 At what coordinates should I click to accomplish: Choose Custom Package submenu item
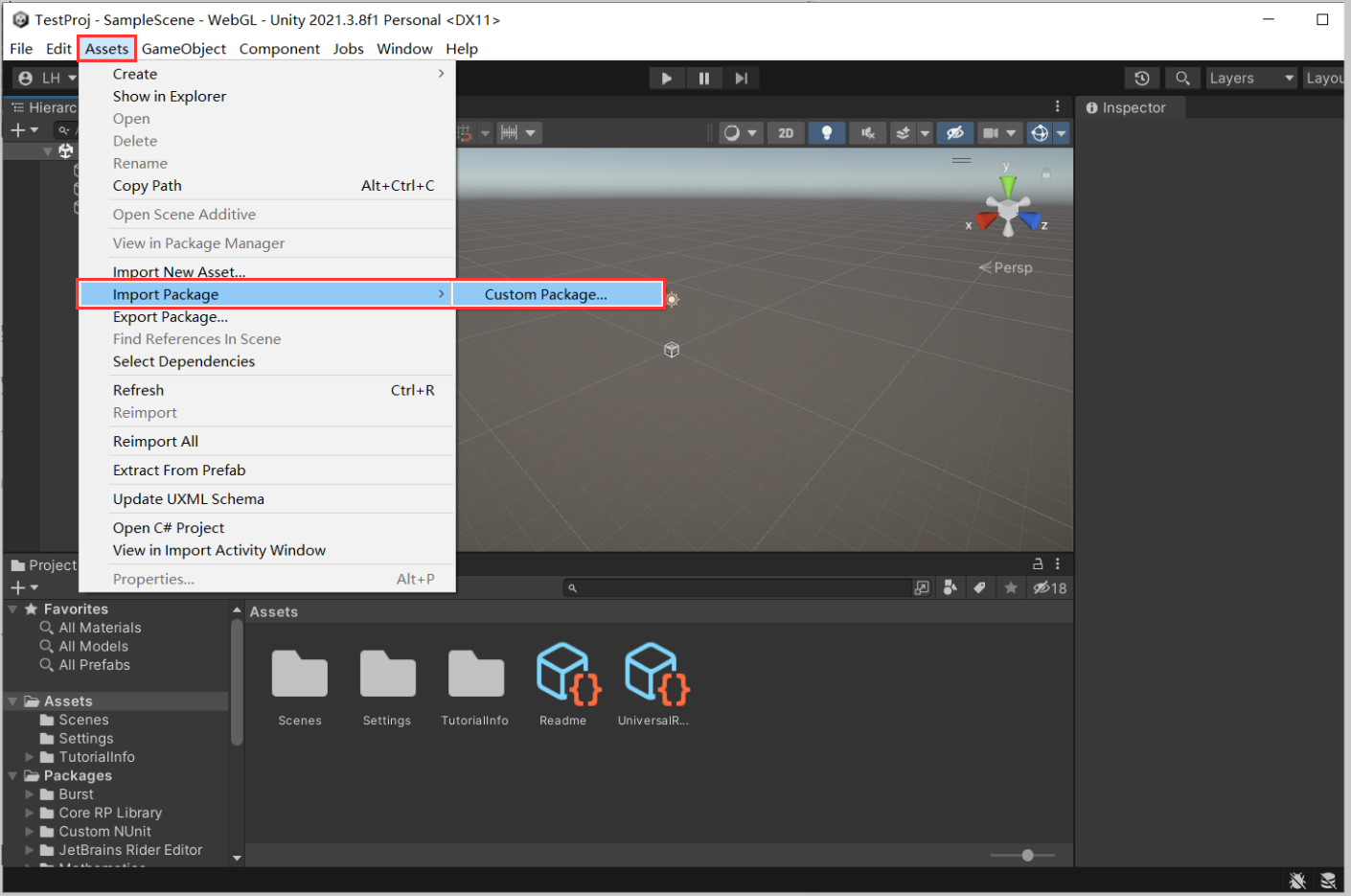[558, 294]
